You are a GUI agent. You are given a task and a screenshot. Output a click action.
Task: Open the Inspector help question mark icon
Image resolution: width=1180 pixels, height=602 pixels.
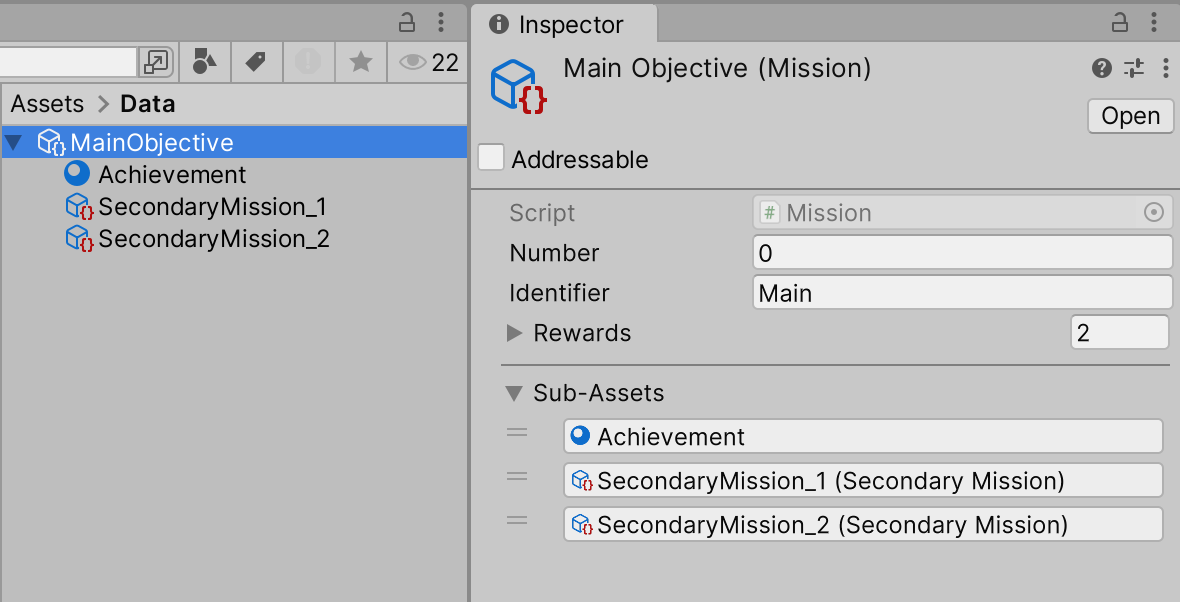point(1102,68)
